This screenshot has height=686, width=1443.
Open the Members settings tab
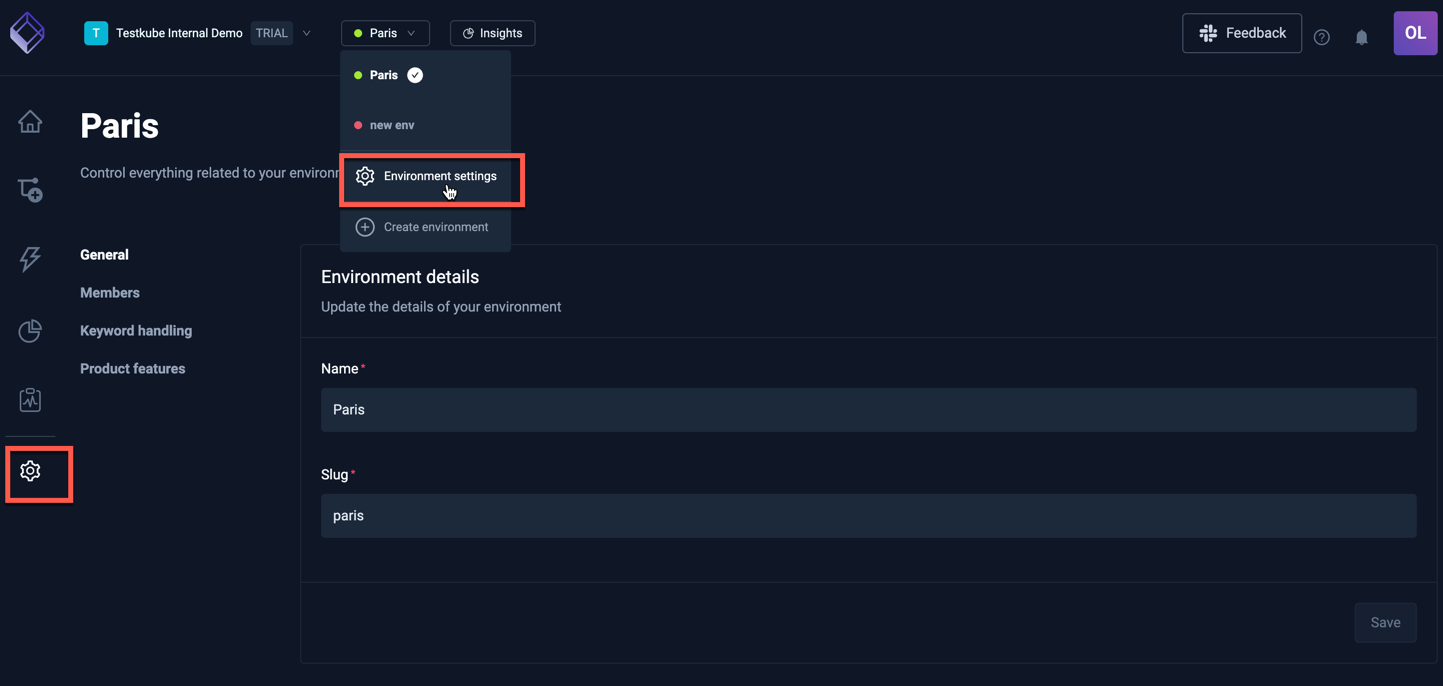pos(110,293)
